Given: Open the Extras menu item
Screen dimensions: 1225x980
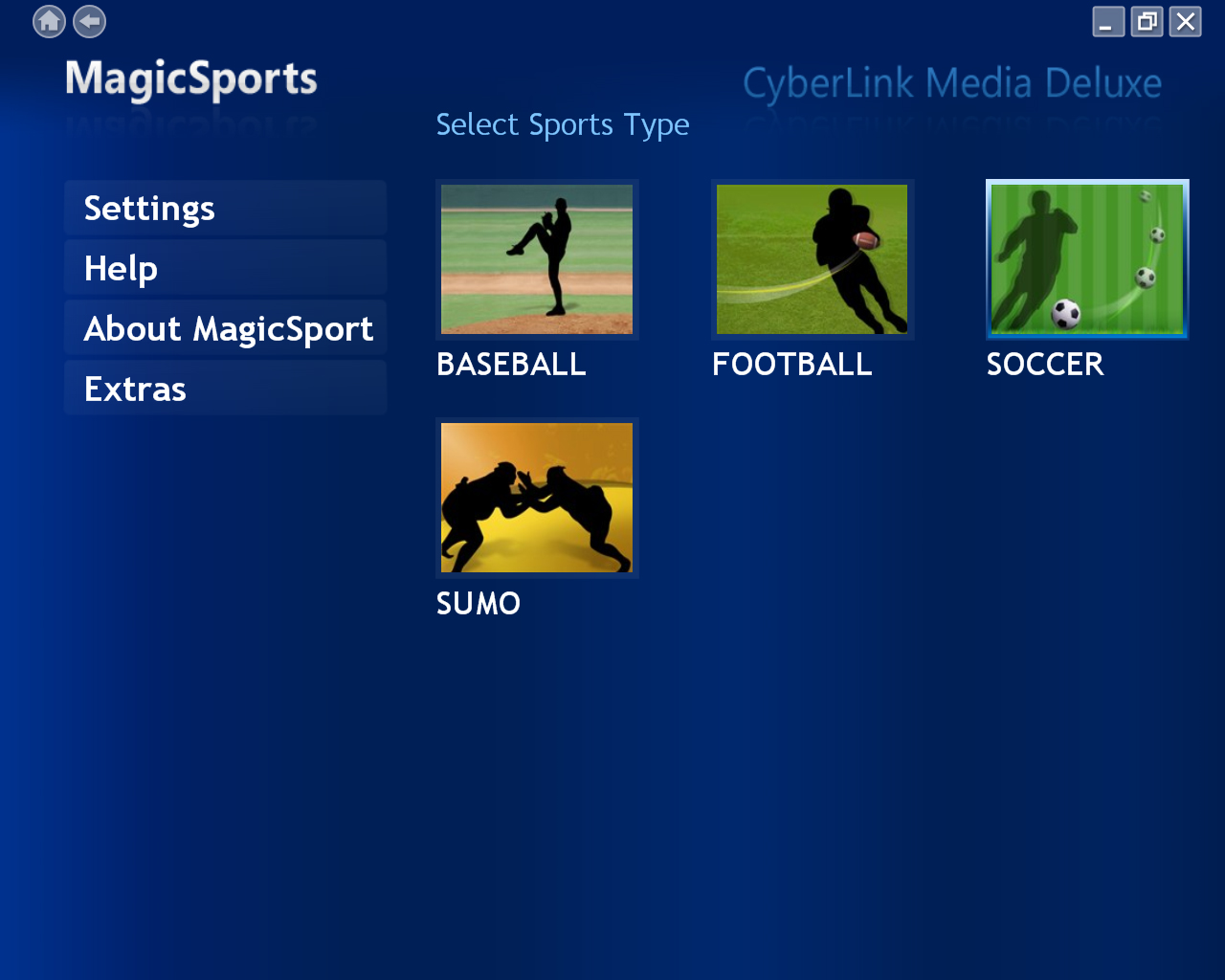Looking at the screenshot, I should [x=226, y=389].
